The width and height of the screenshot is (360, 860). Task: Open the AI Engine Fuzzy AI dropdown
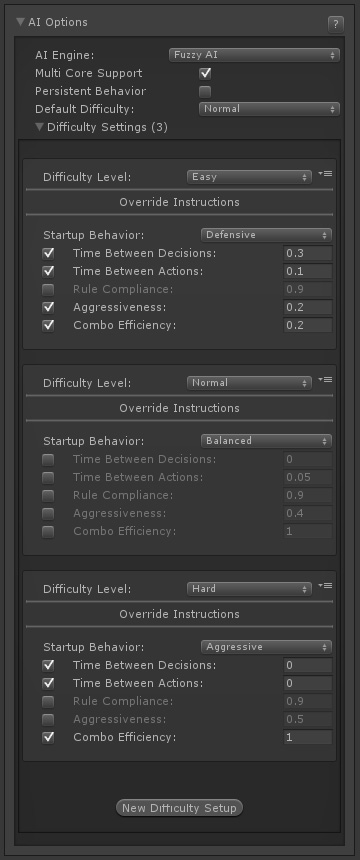pyautogui.click(x=254, y=54)
